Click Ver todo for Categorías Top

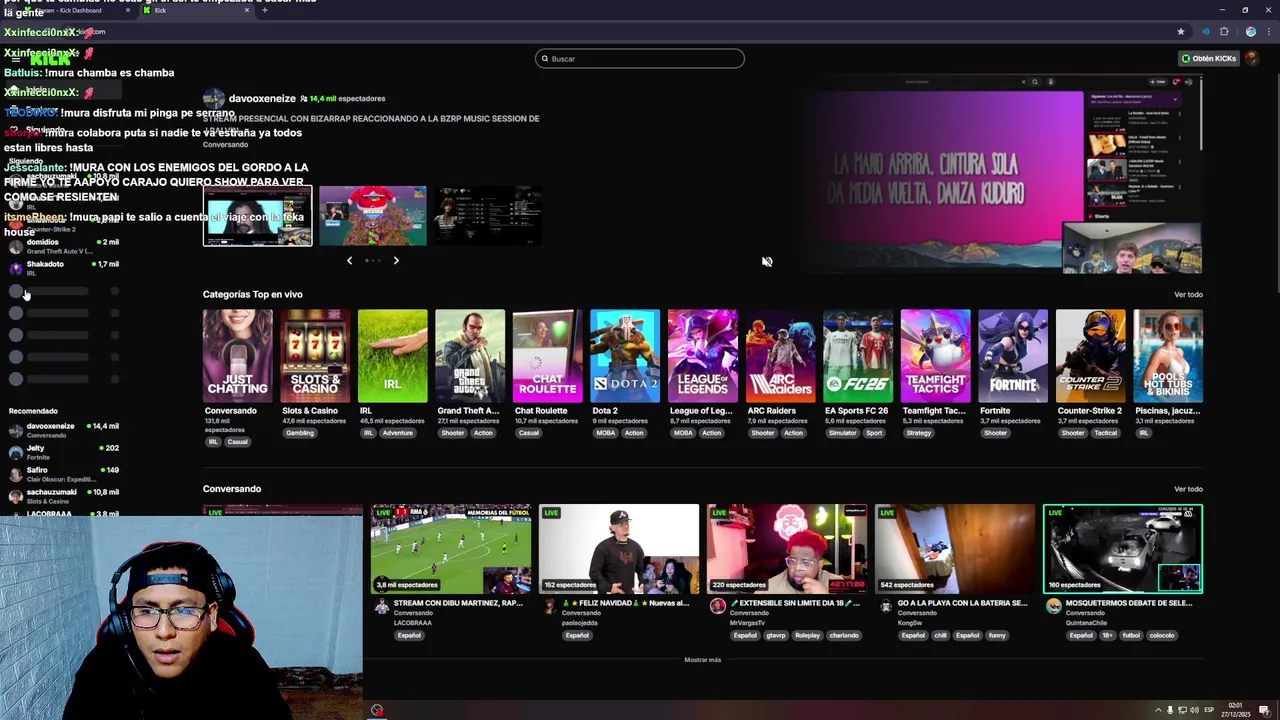tap(1188, 294)
